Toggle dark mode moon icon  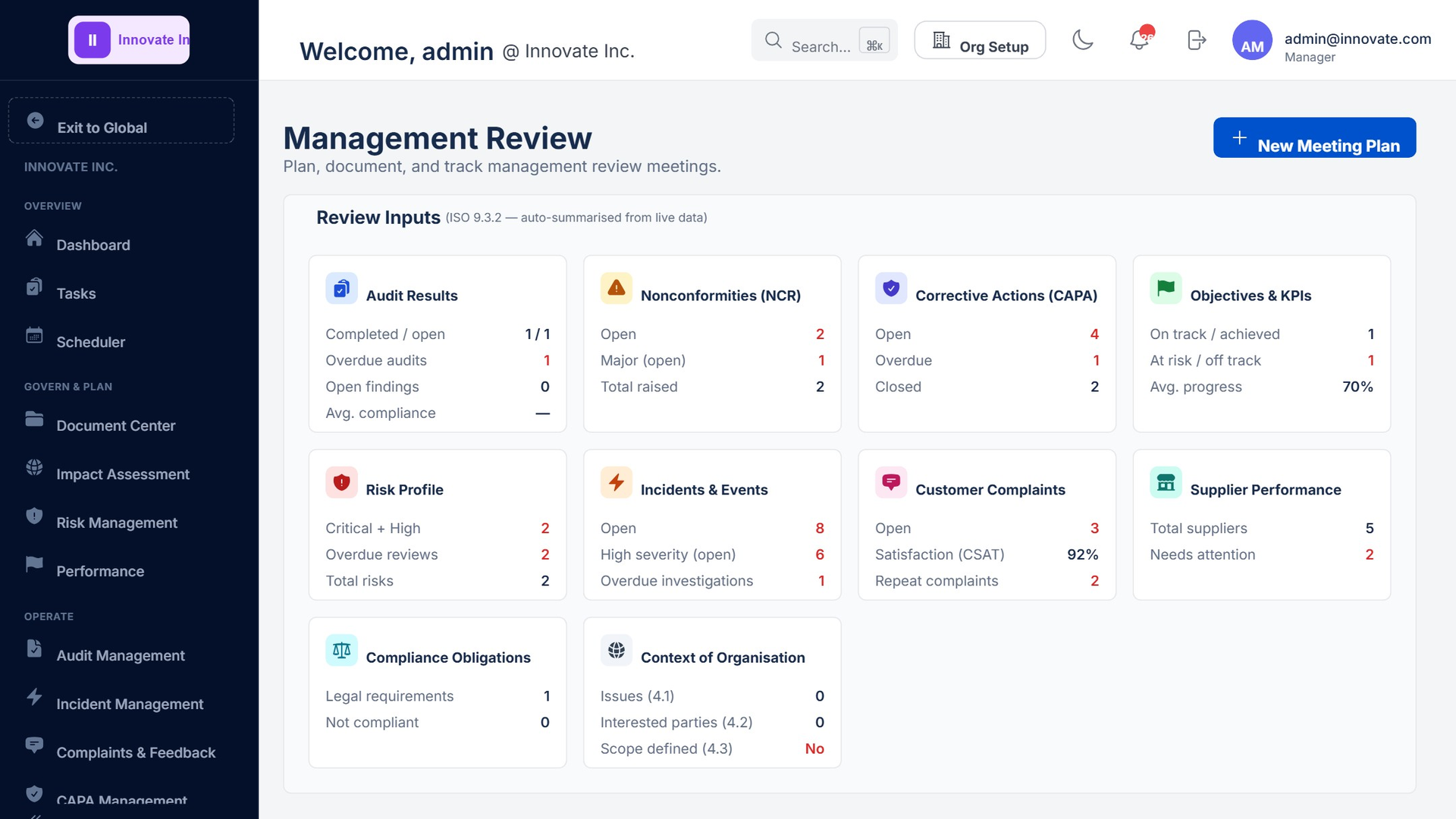point(1082,39)
